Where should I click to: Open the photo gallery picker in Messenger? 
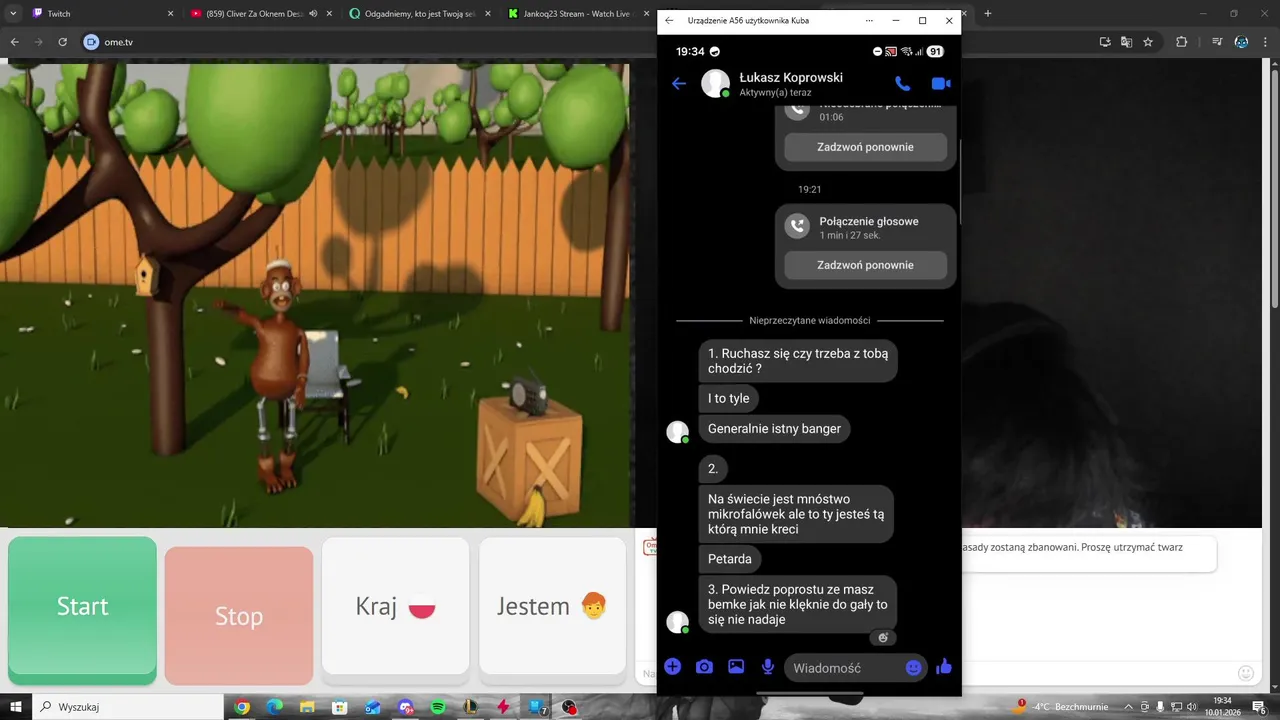(x=736, y=666)
